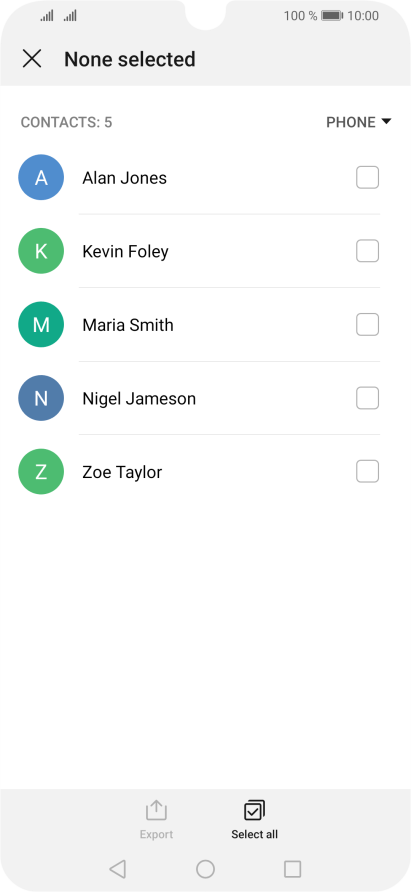Mark the Zoe Taylor checkbox
Image resolution: width=411 pixels, height=892 pixels.
367,472
